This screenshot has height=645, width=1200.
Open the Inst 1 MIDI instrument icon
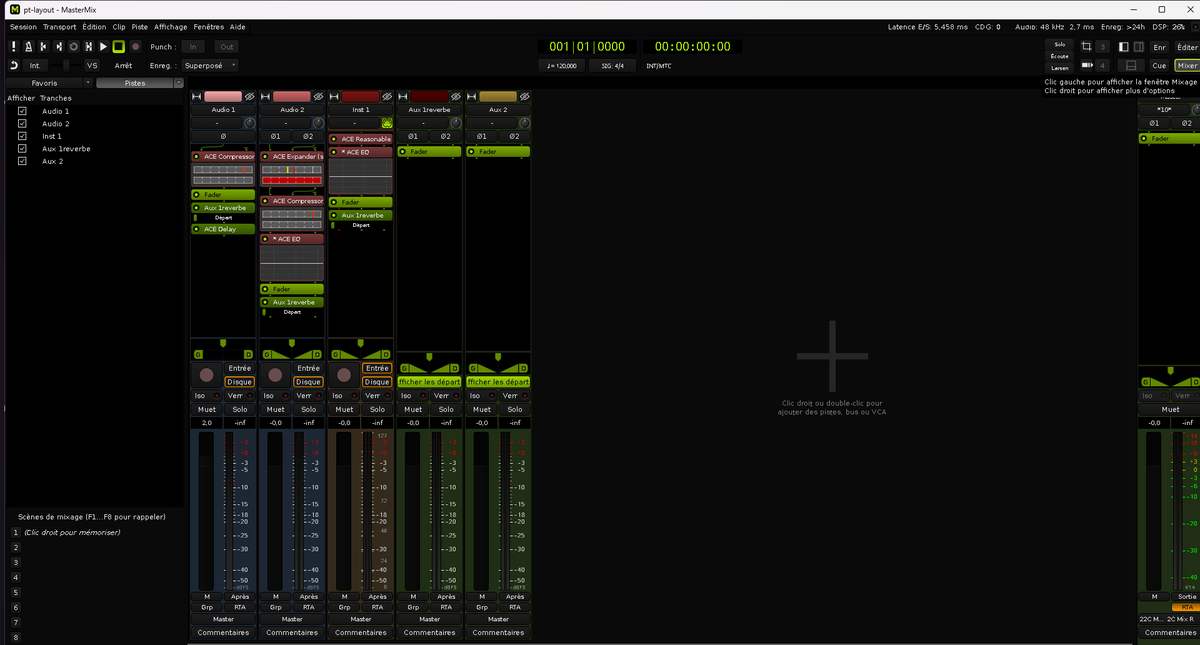click(x=386, y=122)
